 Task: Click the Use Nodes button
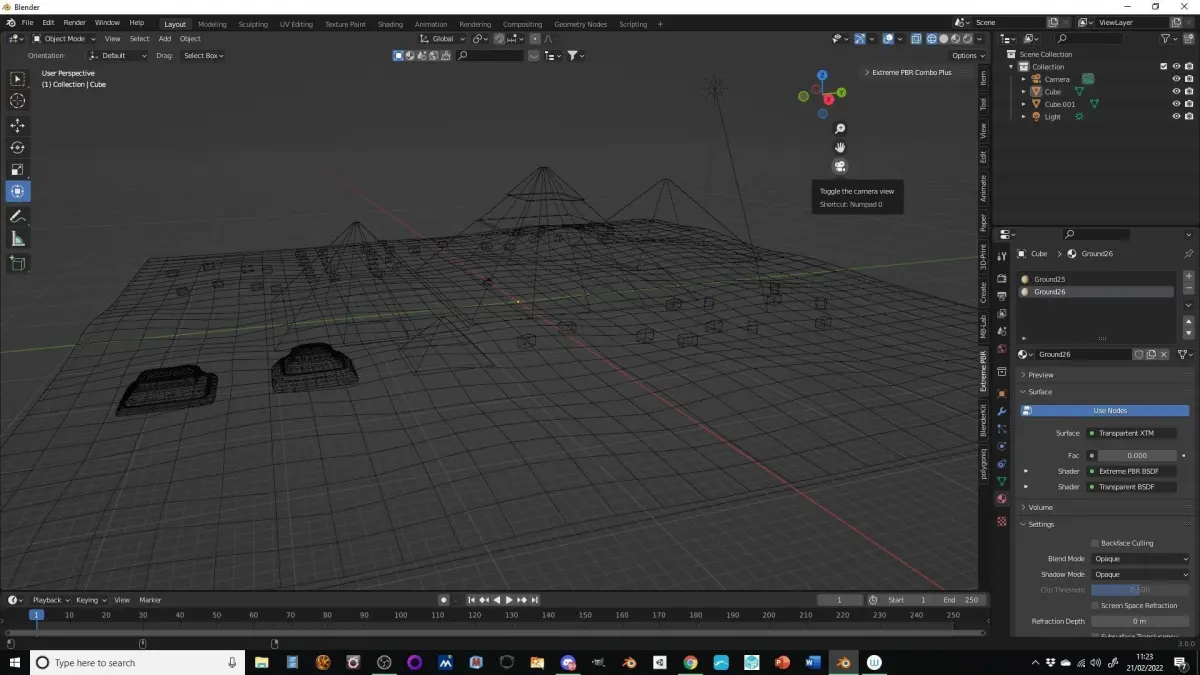[1105, 411]
